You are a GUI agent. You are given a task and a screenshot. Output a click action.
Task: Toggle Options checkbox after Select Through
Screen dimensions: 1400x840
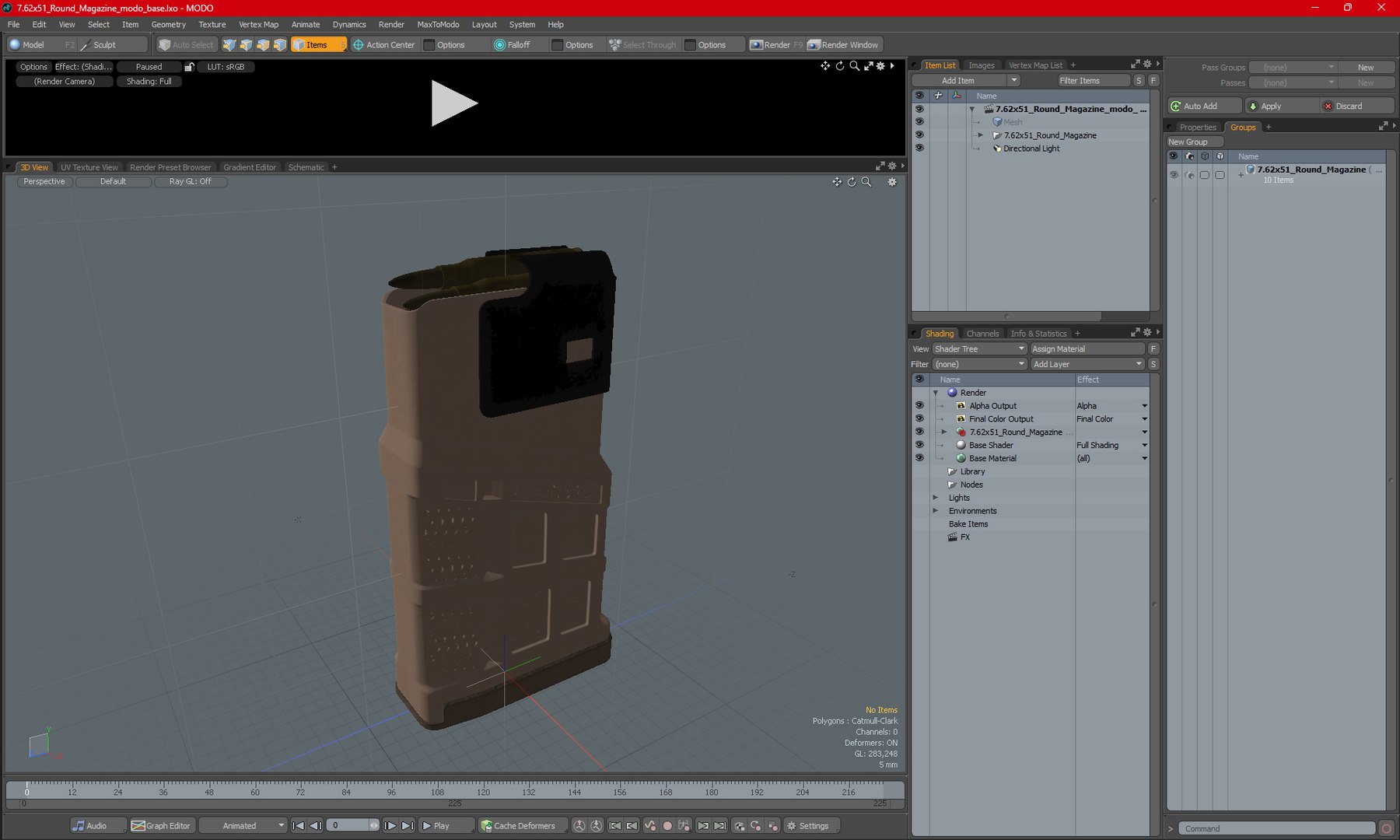click(690, 45)
